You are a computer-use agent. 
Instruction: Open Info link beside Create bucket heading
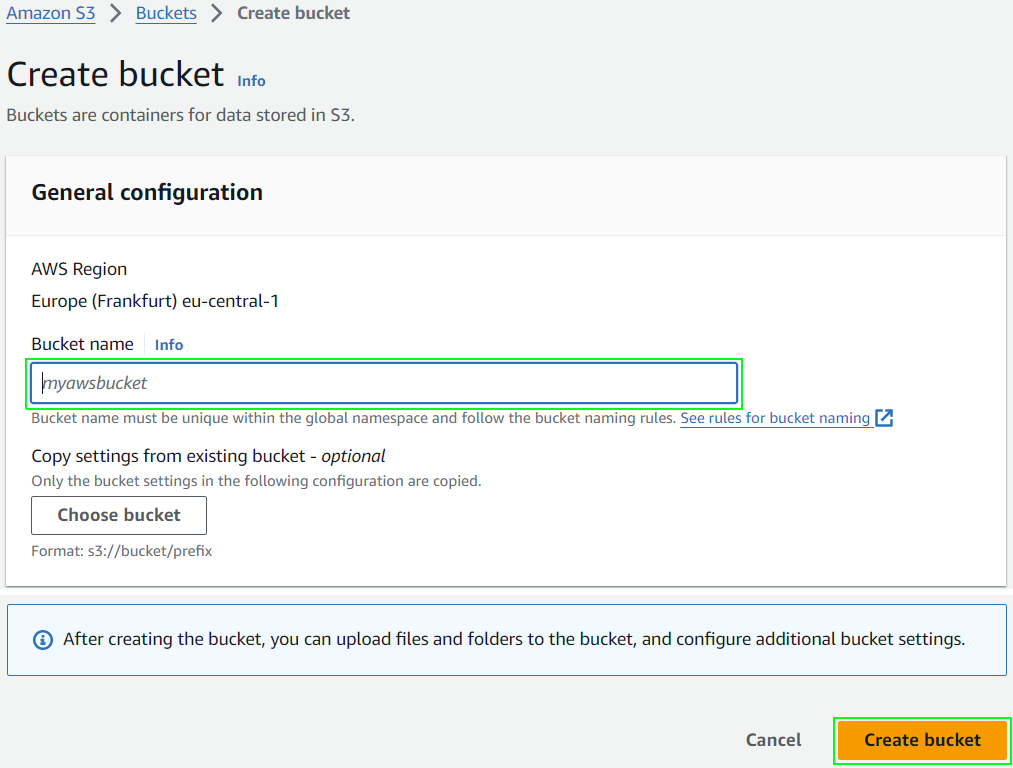pos(251,81)
